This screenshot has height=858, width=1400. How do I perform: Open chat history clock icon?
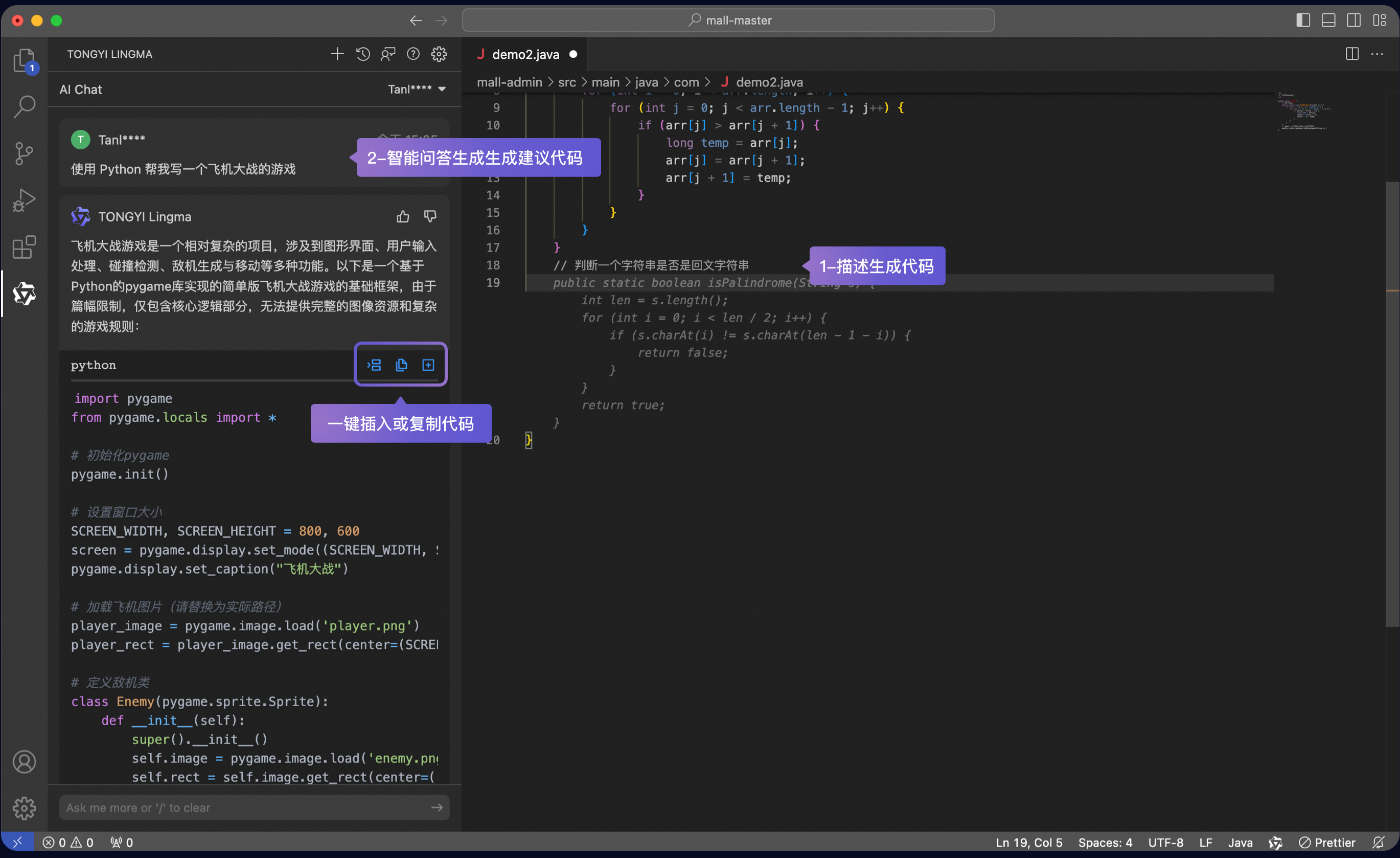coord(362,54)
